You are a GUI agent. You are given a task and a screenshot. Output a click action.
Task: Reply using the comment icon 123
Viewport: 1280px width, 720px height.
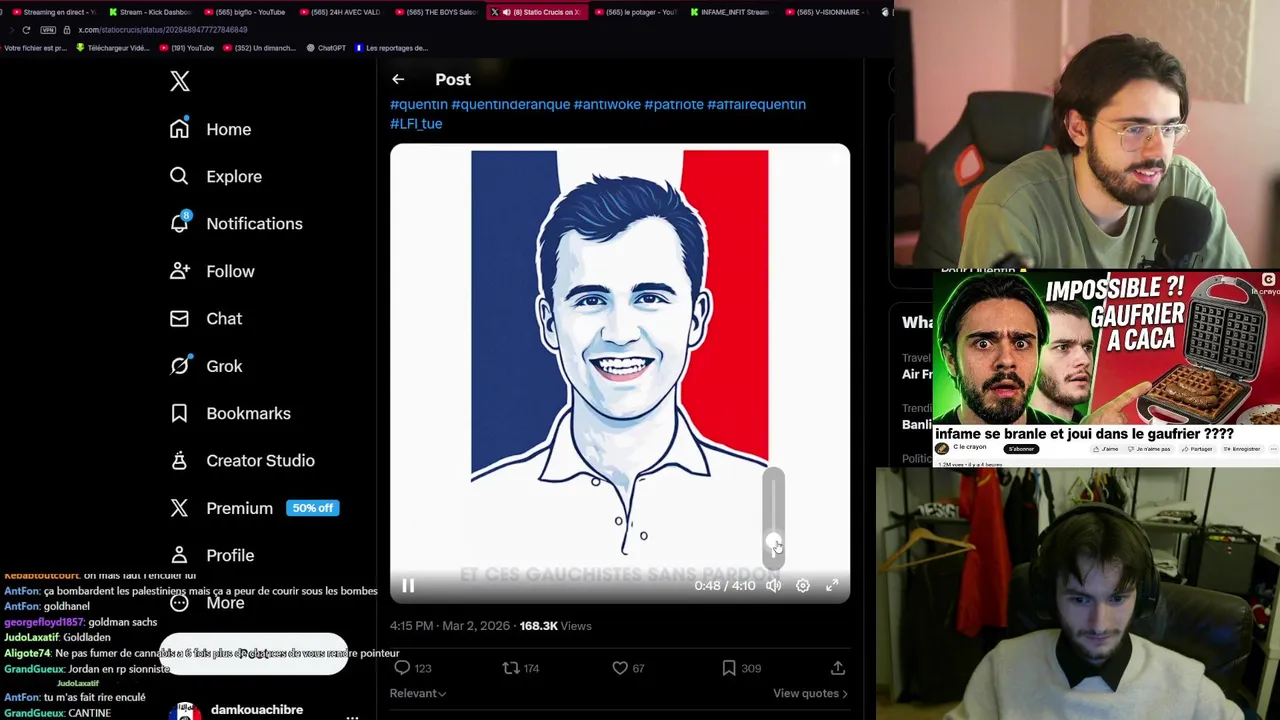point(412,668)
